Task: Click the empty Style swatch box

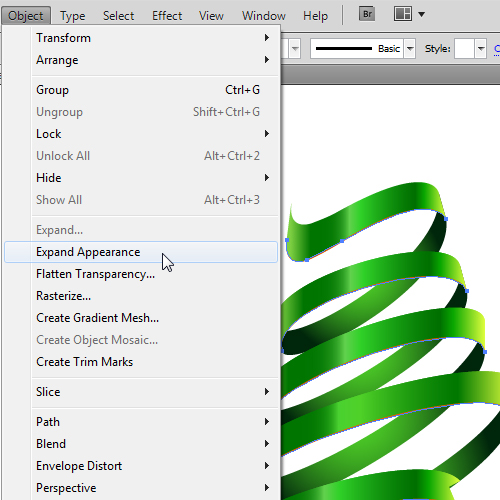Action: tap(464, 49)
